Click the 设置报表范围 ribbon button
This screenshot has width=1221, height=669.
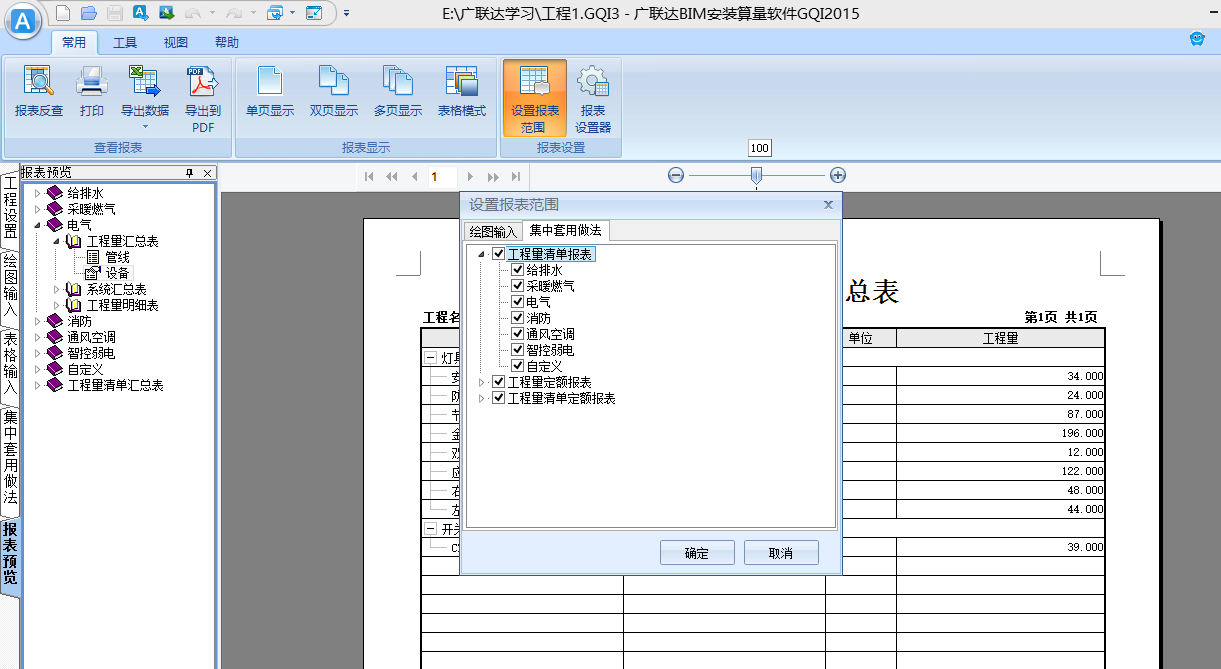point(535,98)
